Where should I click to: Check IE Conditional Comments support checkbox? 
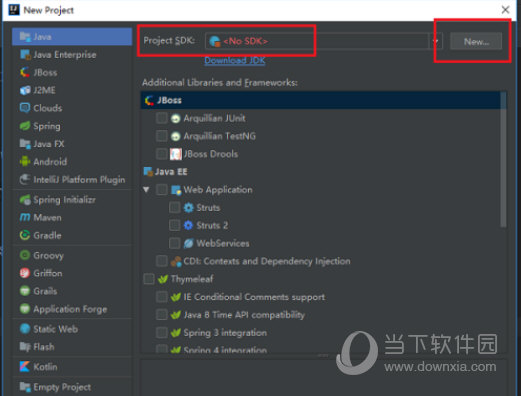(x=162, y=297)
